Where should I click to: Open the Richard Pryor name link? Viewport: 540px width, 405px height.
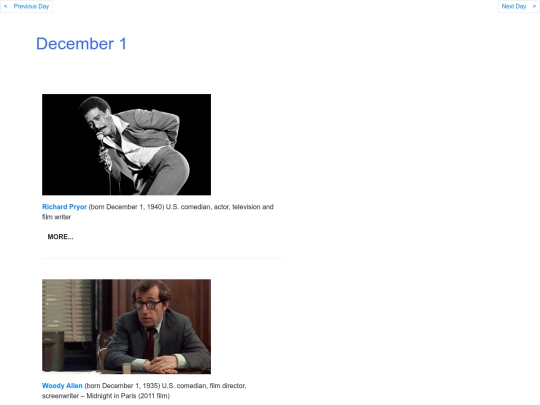[x=64, y=207]
